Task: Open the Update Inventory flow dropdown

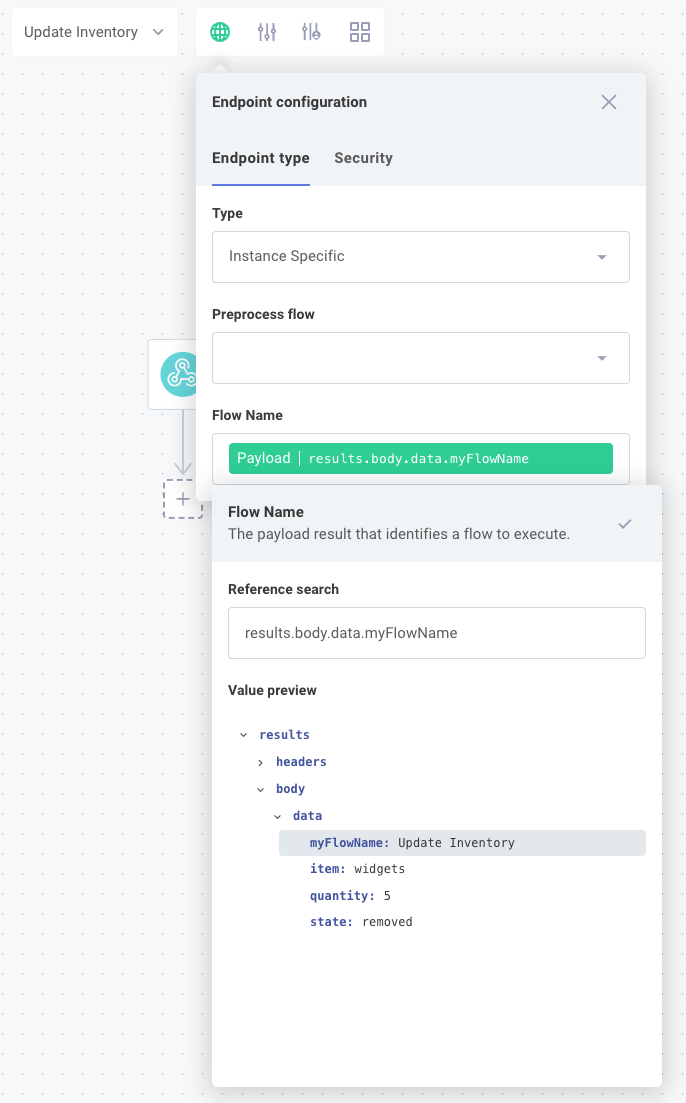Action: pyautogui.click(x=94, y=31)
